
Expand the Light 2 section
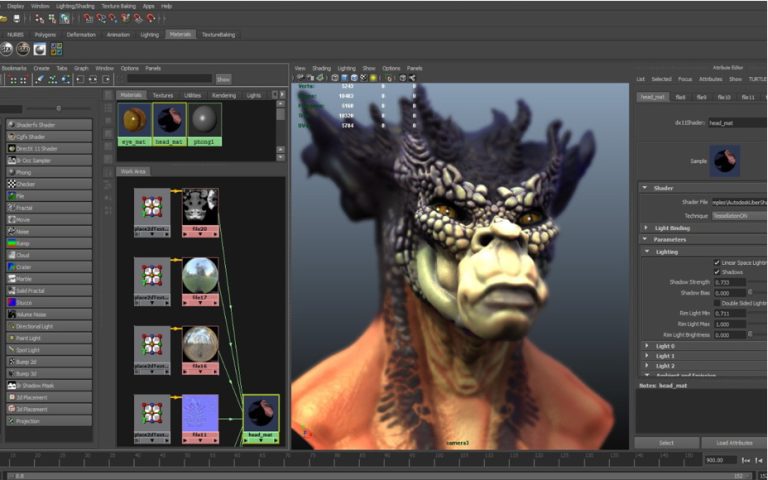[647, 365]
